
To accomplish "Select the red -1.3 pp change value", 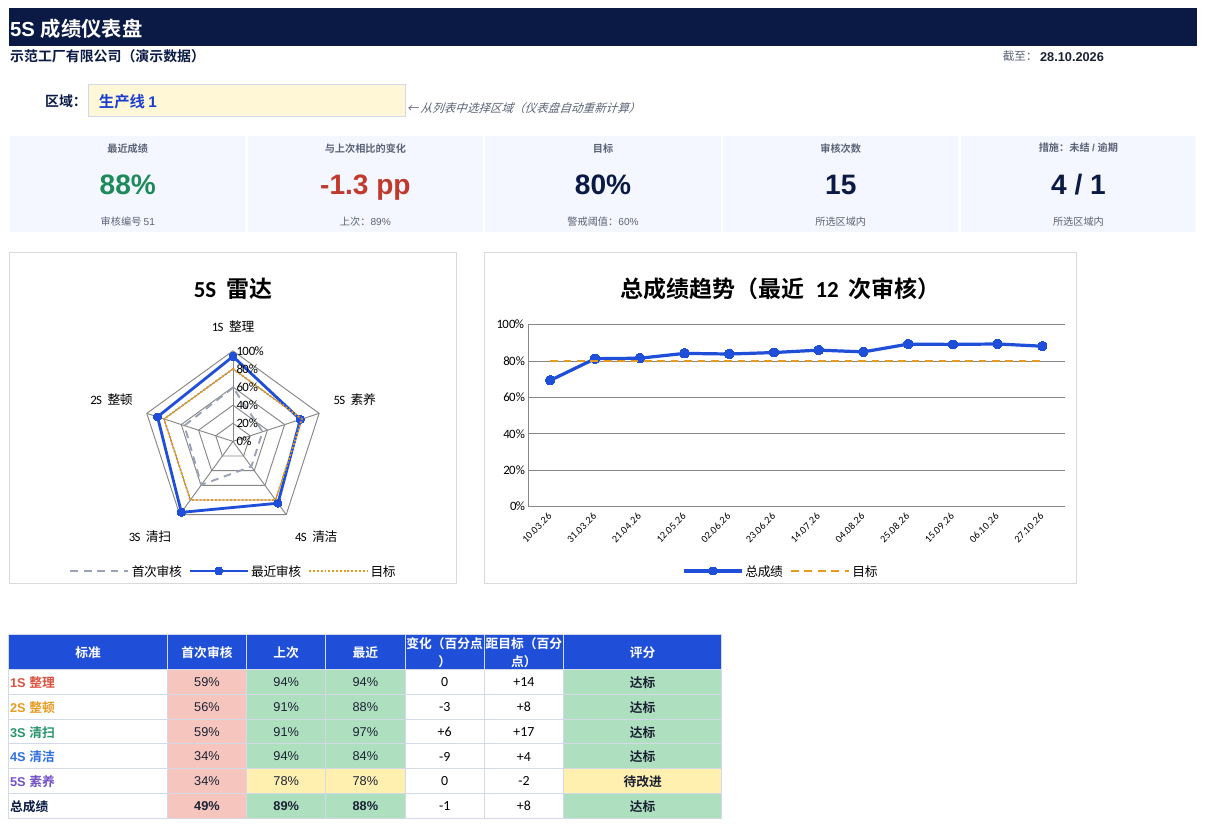I will pyautogui.click(x=365, y=185).
